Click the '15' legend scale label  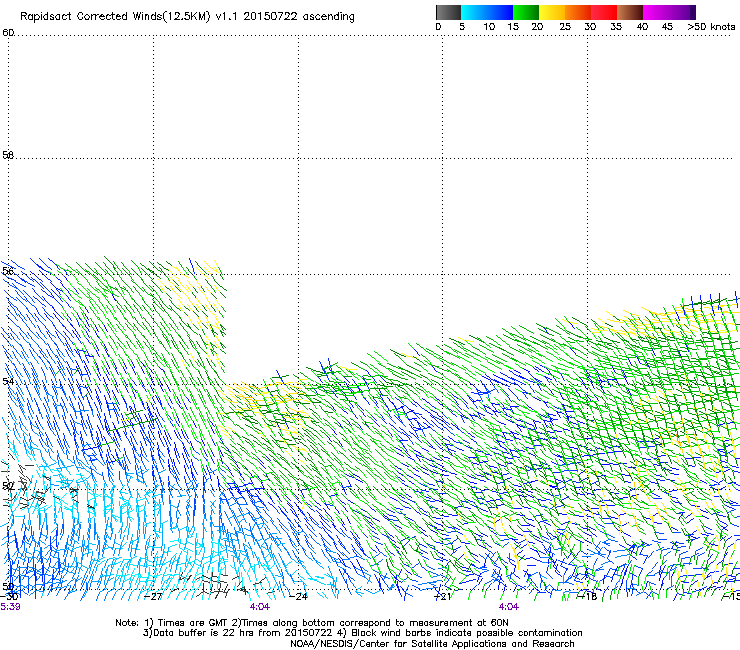513,27
